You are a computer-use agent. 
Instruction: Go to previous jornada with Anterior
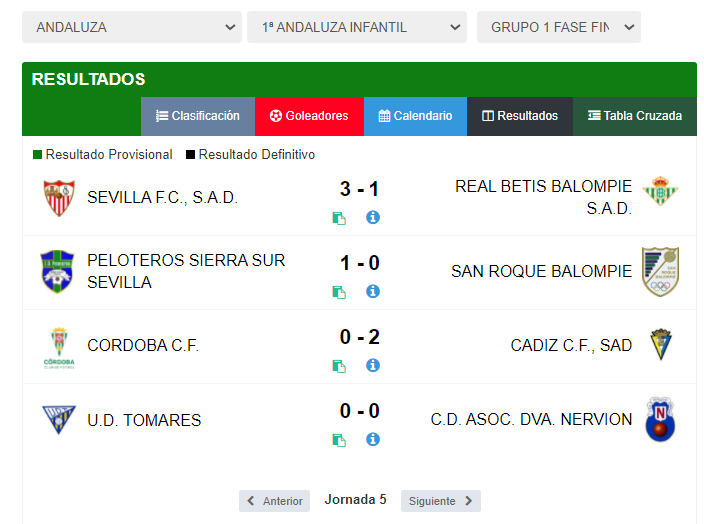pos(274,501)
